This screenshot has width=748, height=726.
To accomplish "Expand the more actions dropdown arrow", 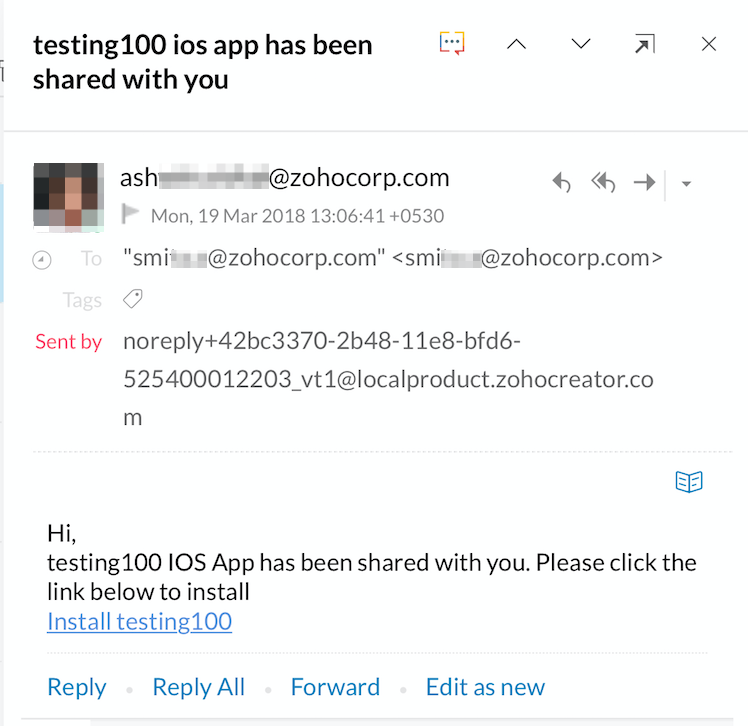I will [686, 183].
